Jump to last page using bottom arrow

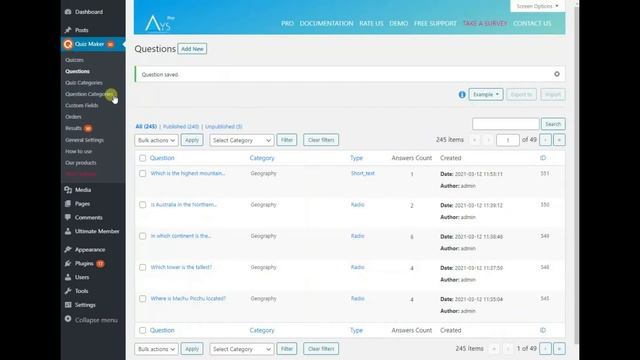tap(559, 349)
